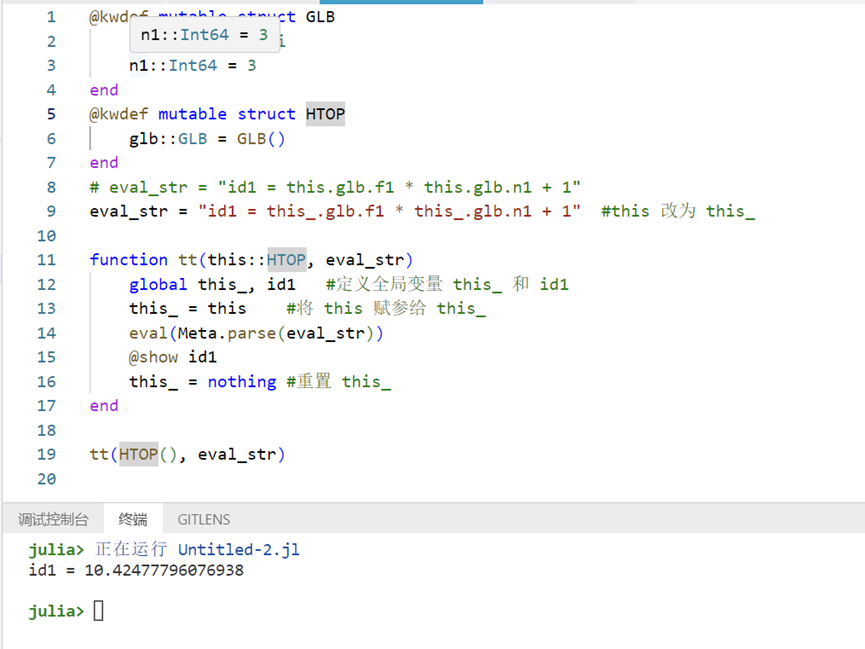Click the highlighted HTOP struct name on line 5
865x649 pixels.
(325, 114)
